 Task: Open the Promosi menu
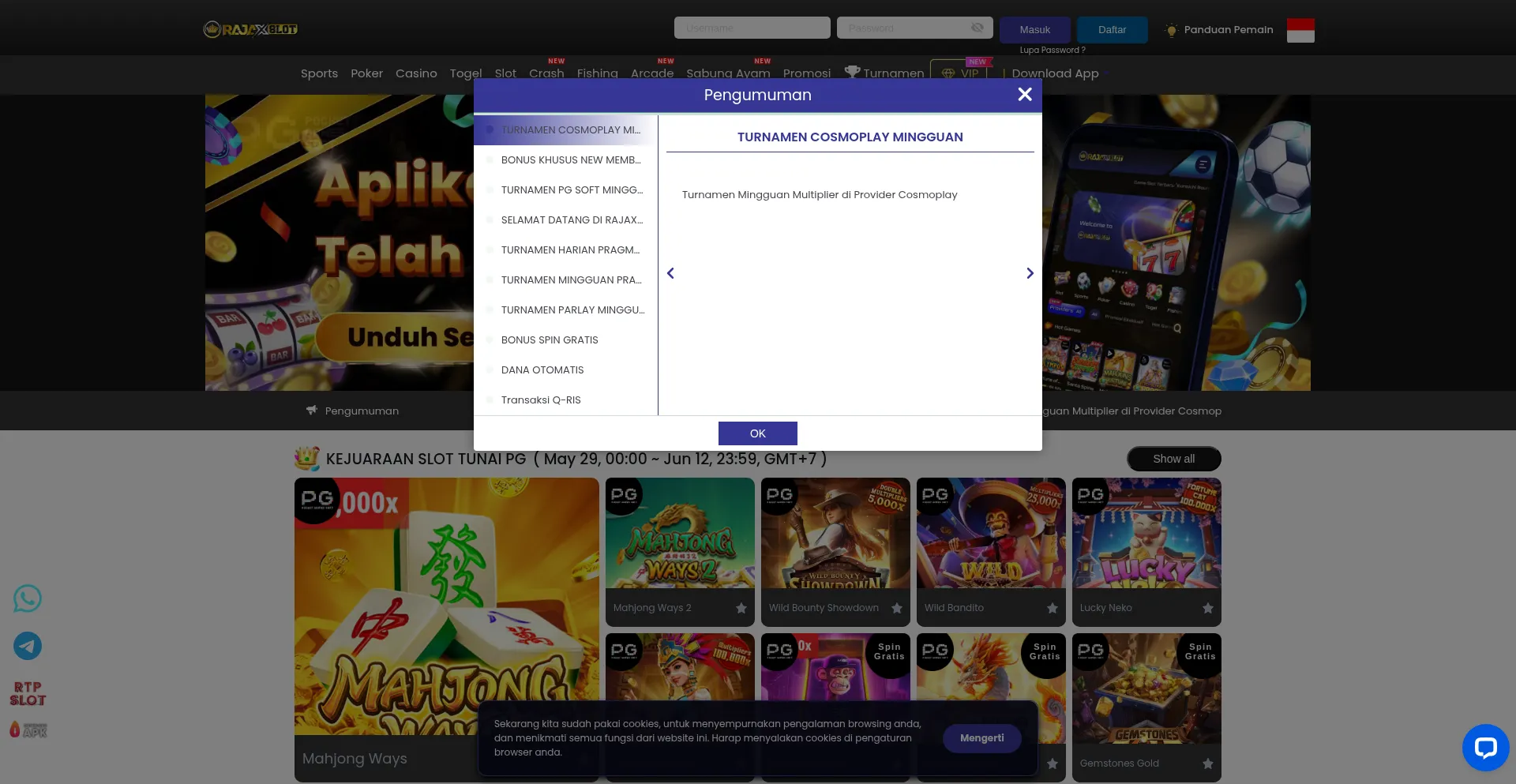click(x=807, y=73)
